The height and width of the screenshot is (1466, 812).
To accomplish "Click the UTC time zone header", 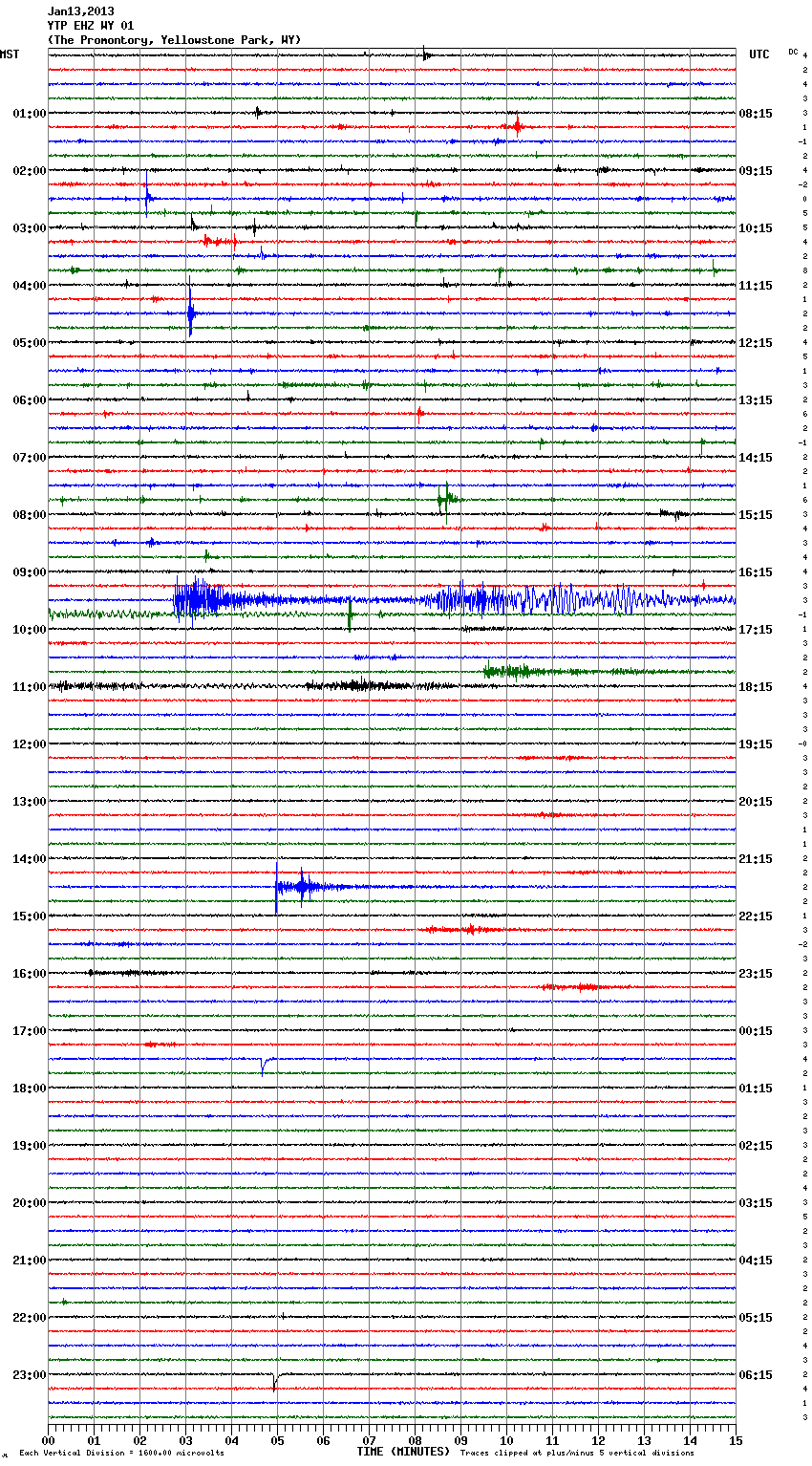I will point(759,54).
